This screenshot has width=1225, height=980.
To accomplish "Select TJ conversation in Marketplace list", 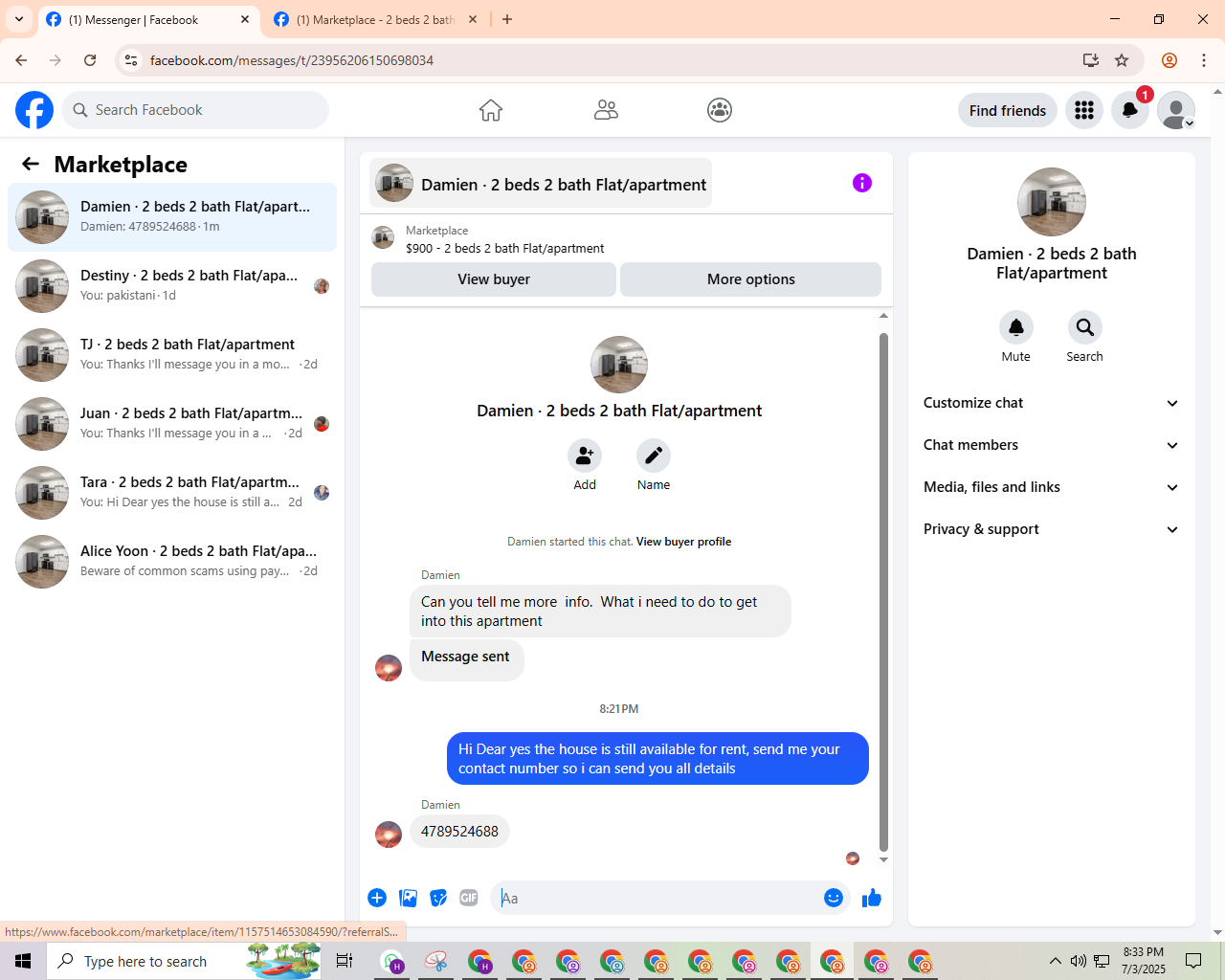I will [172, 355].
